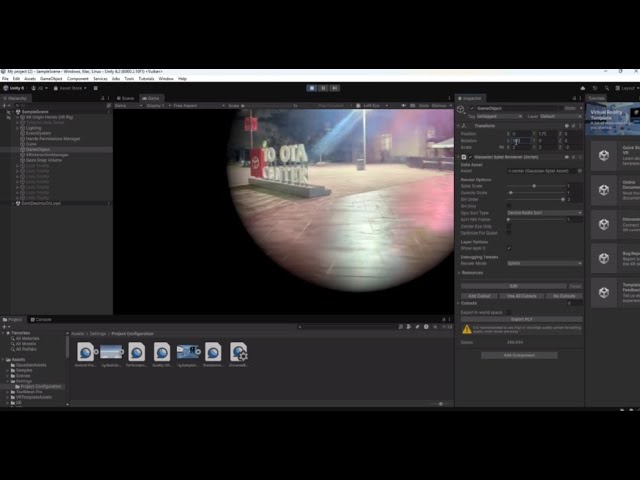The height and width of the screenshot is (480, 640).
Task: Select EventSystem in the Hierarchy
Action: [38, 133]
